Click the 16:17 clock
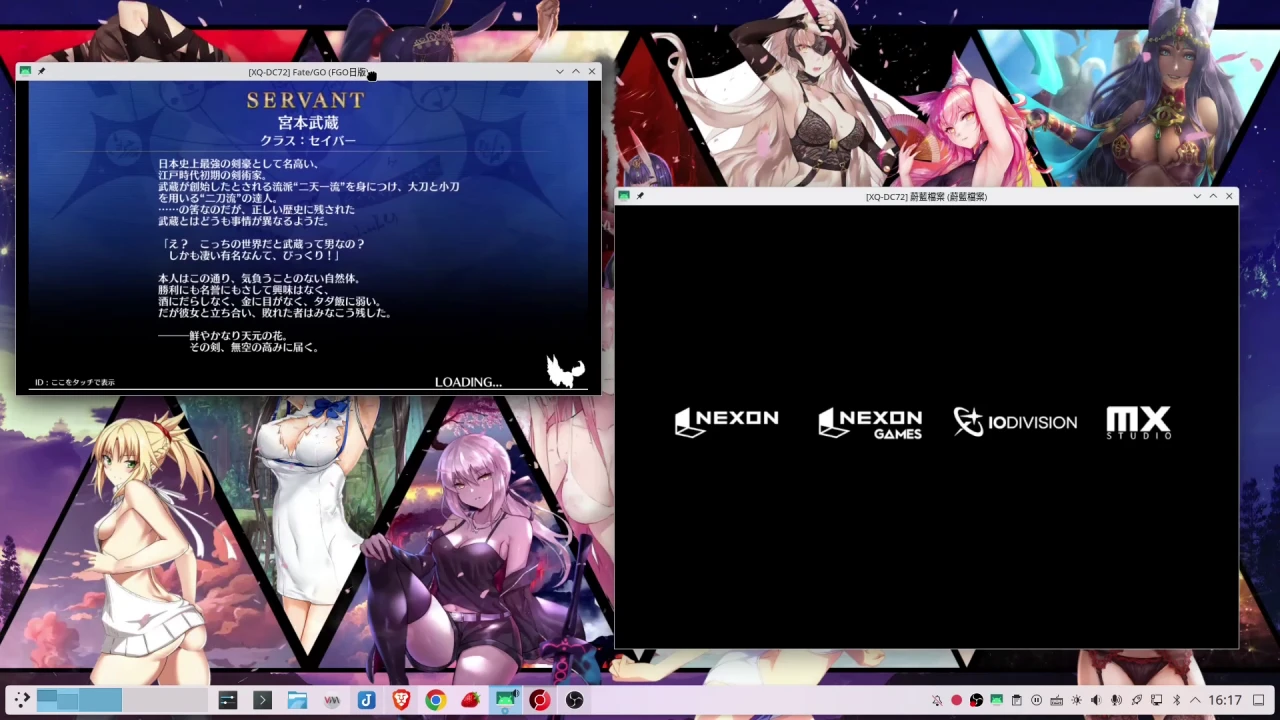Screen dimensions: 1280x720 1225,701
